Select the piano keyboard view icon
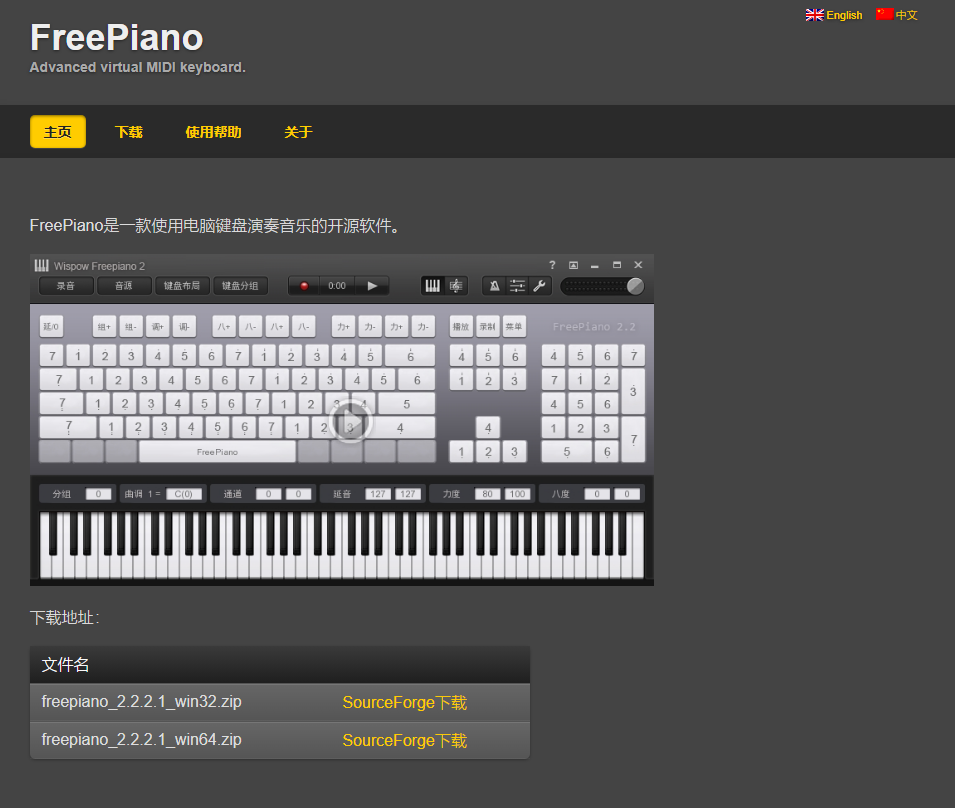 432,286
